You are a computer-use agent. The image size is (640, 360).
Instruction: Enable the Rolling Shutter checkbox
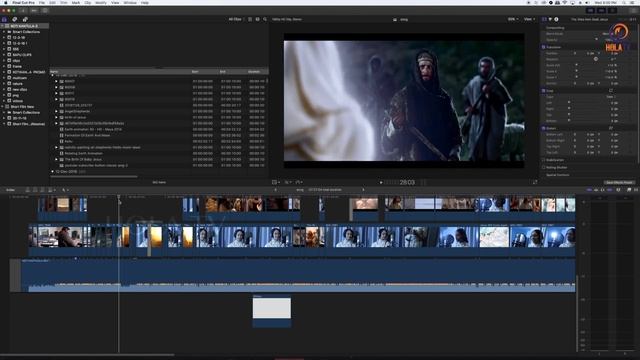544,167
